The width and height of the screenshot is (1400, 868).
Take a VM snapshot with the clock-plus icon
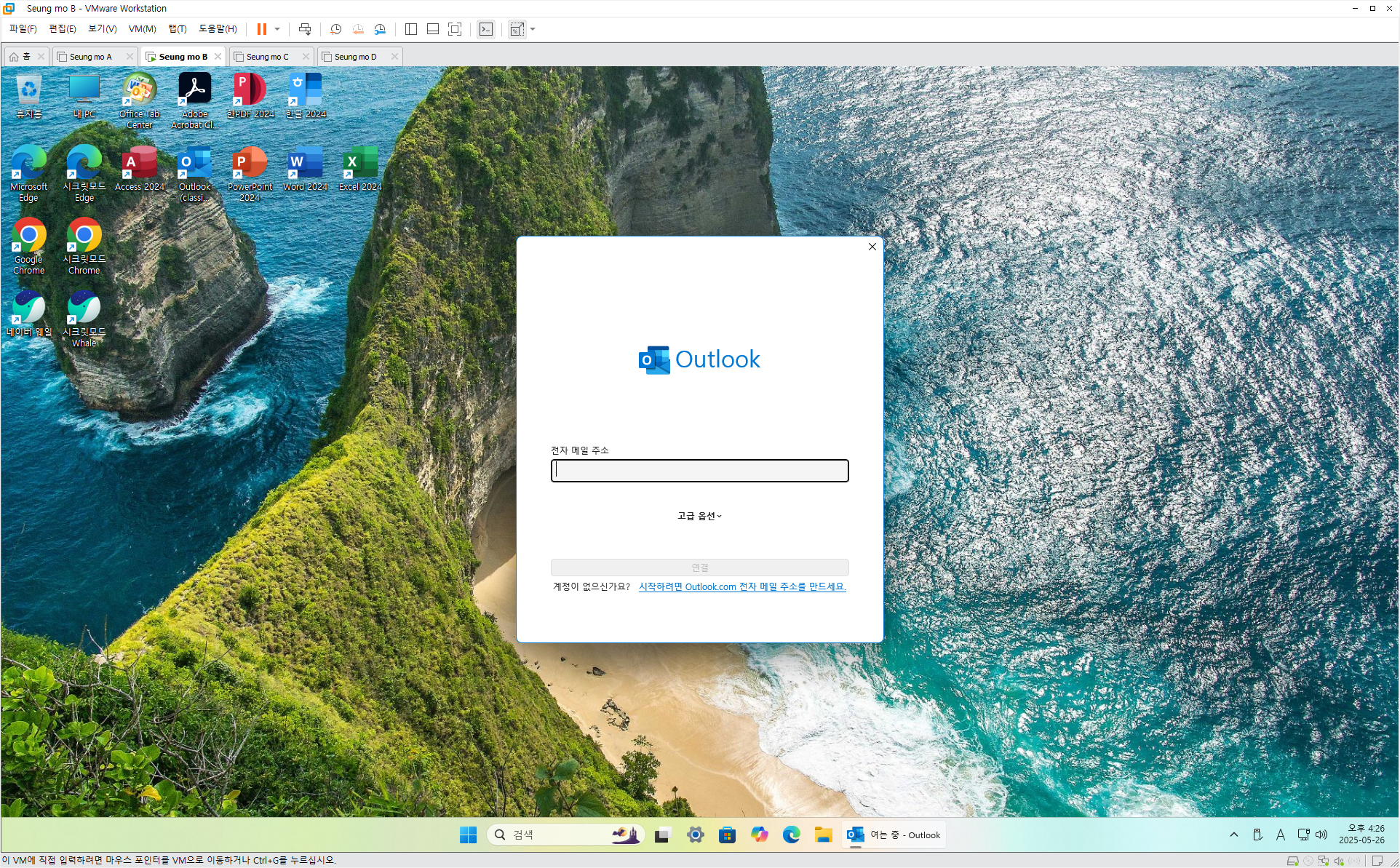[x=335, y=29]
